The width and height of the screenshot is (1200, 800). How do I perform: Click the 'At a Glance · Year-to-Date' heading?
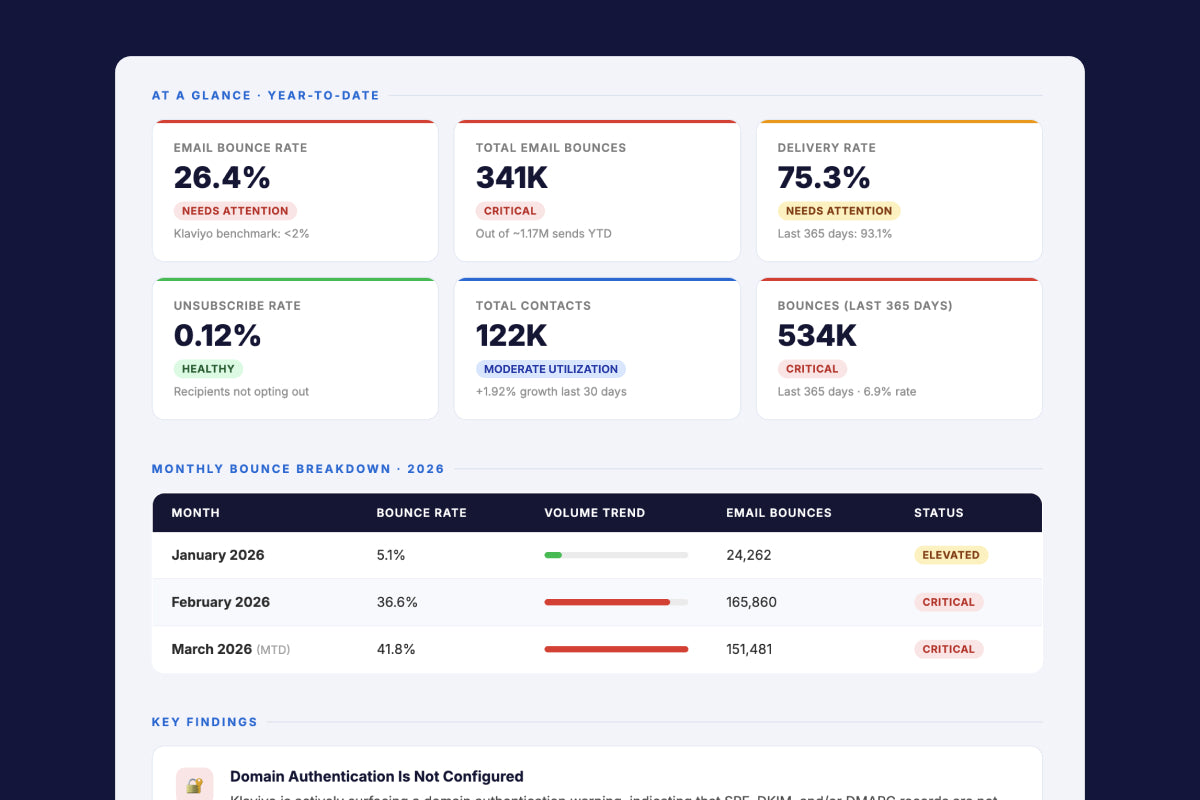(266, 96)
